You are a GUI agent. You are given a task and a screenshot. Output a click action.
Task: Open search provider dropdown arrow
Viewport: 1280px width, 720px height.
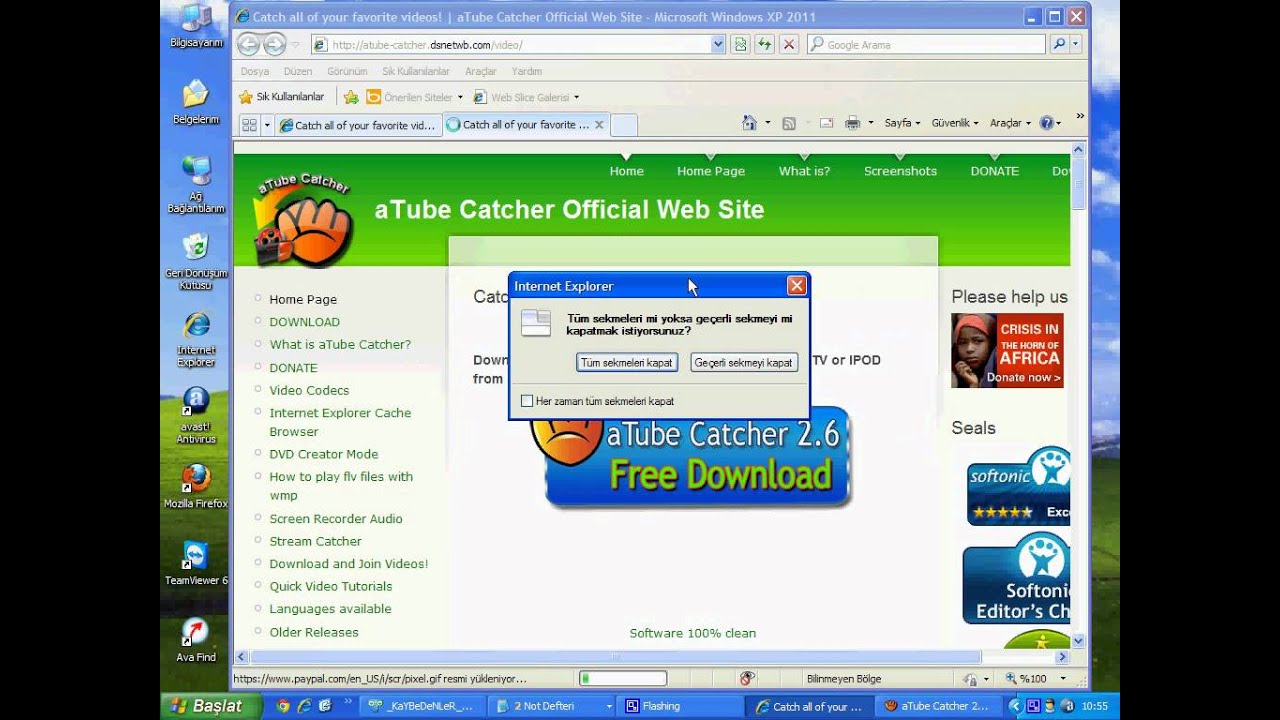pos(1076,44)
